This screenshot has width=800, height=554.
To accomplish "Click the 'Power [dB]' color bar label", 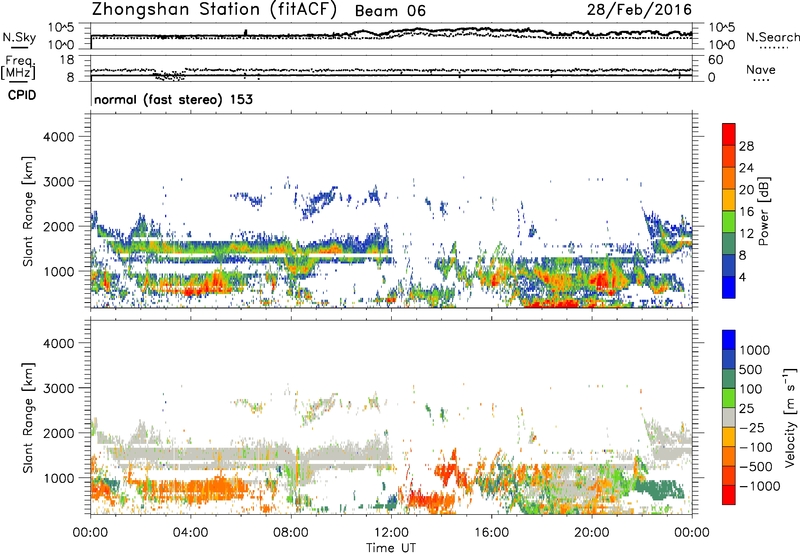I will coord(763,211).
